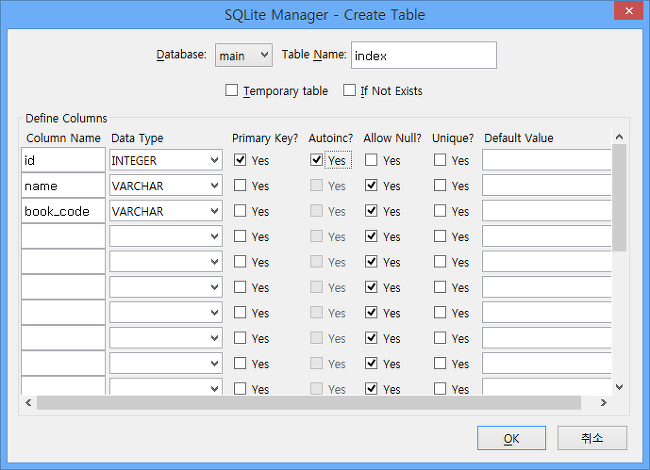Click Default Value field for id row
The height and width of the screenshot is (470, 650).
[x=546, y=160]
